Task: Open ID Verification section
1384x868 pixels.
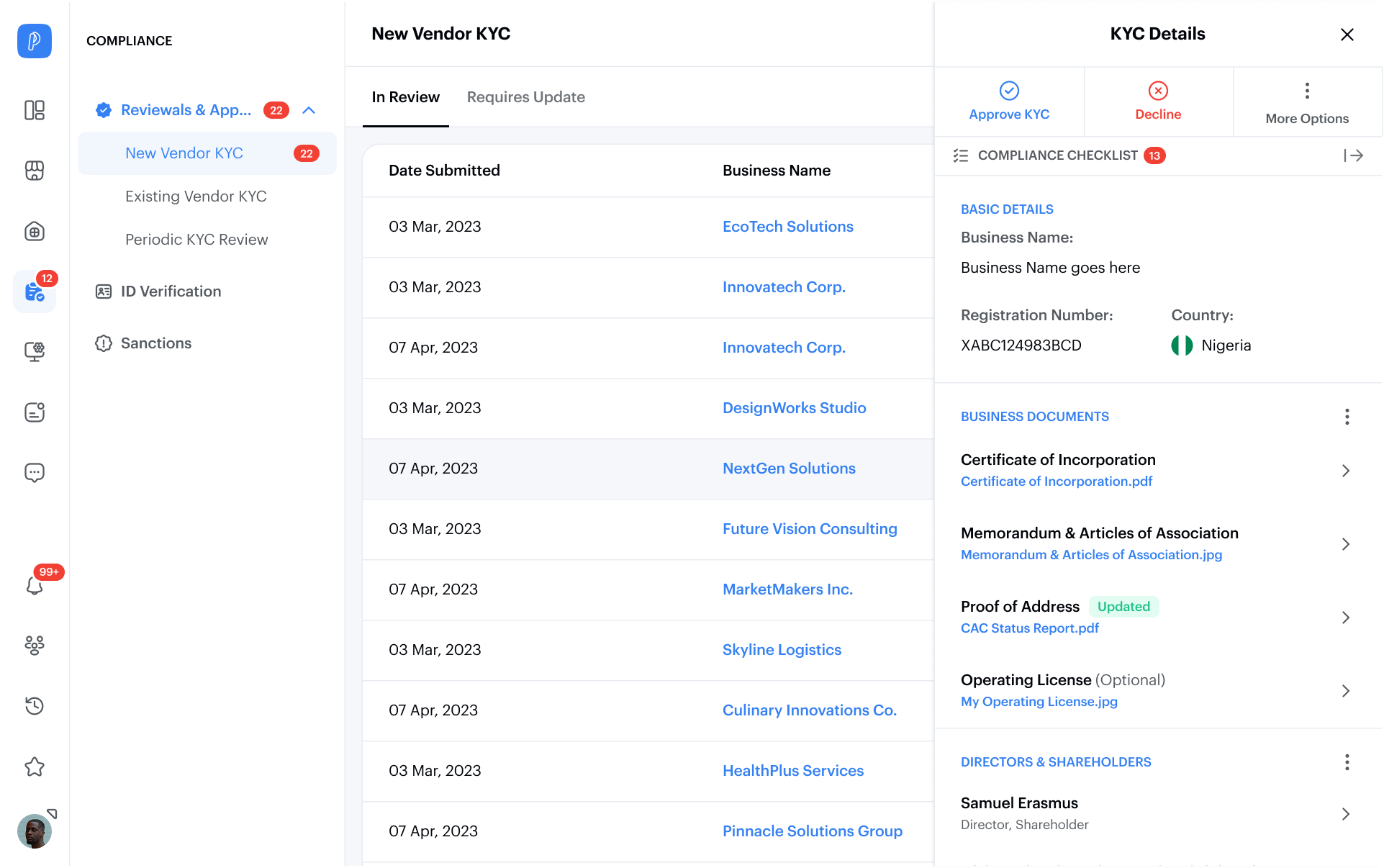Action: [171, 291]
